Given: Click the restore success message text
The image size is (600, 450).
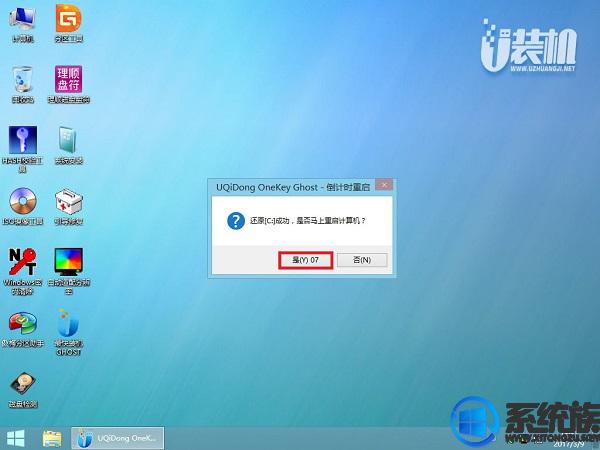Looking at the screenshot, I should click(x=308, y=221).
